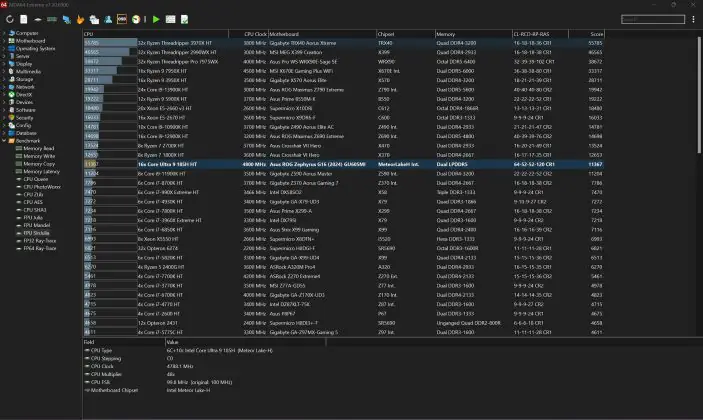The width and height of the screenshot is (703, 420).
Task: Open the FPU Mandel benchmark
Action: 37,225
